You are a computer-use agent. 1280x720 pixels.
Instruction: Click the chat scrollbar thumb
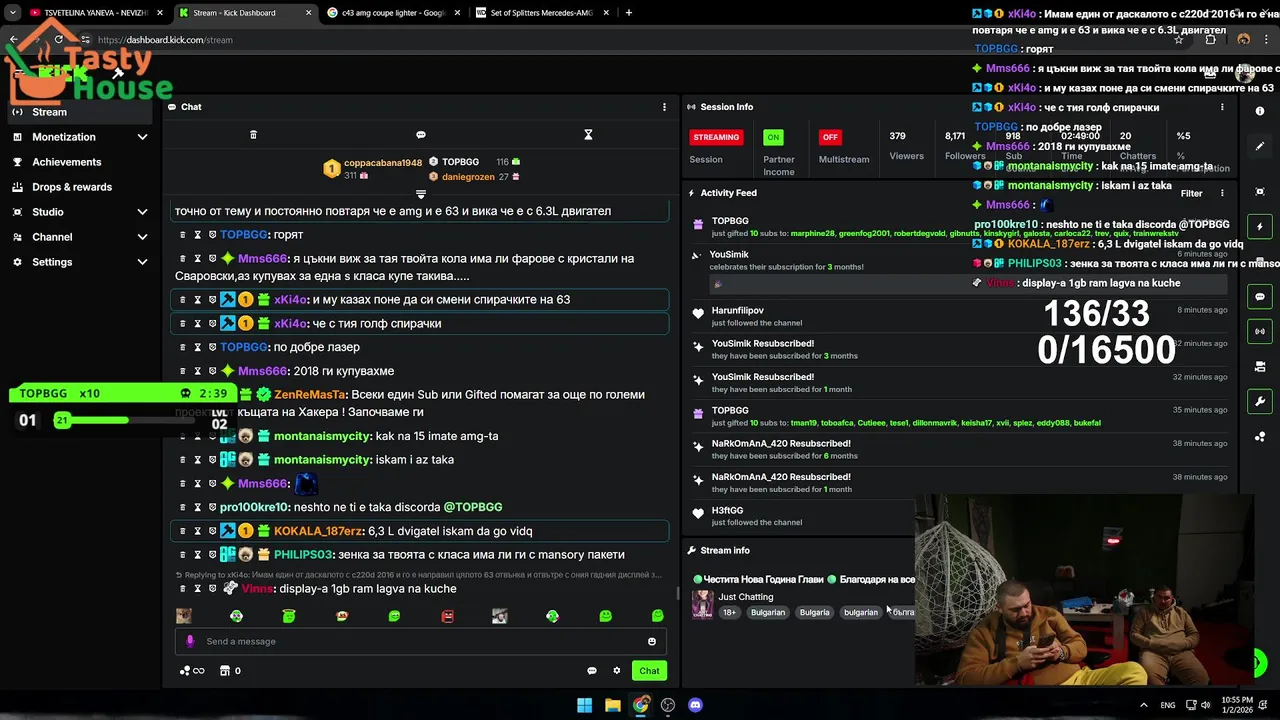[677, 594]
